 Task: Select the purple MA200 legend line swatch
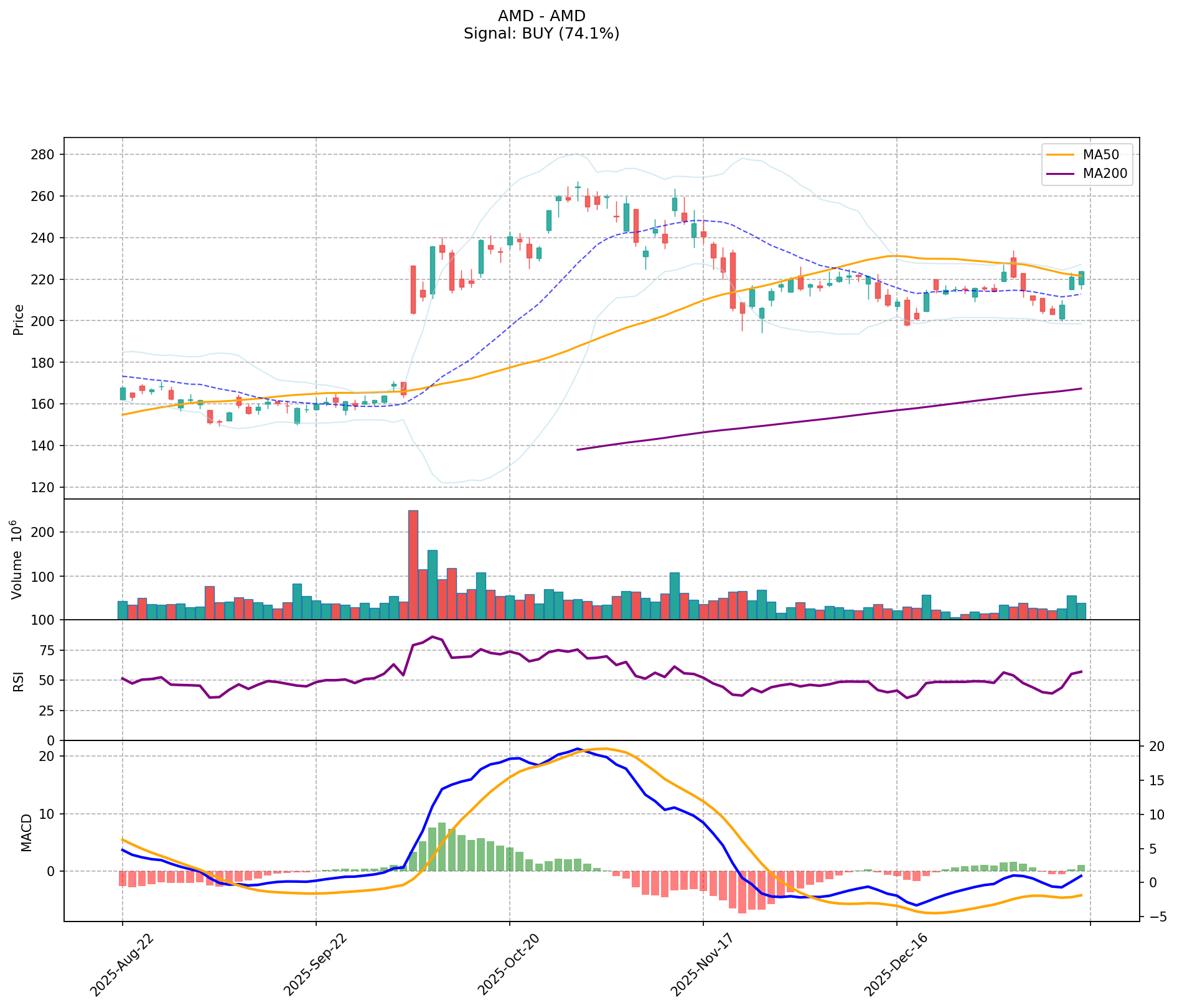click(1059, 174)
